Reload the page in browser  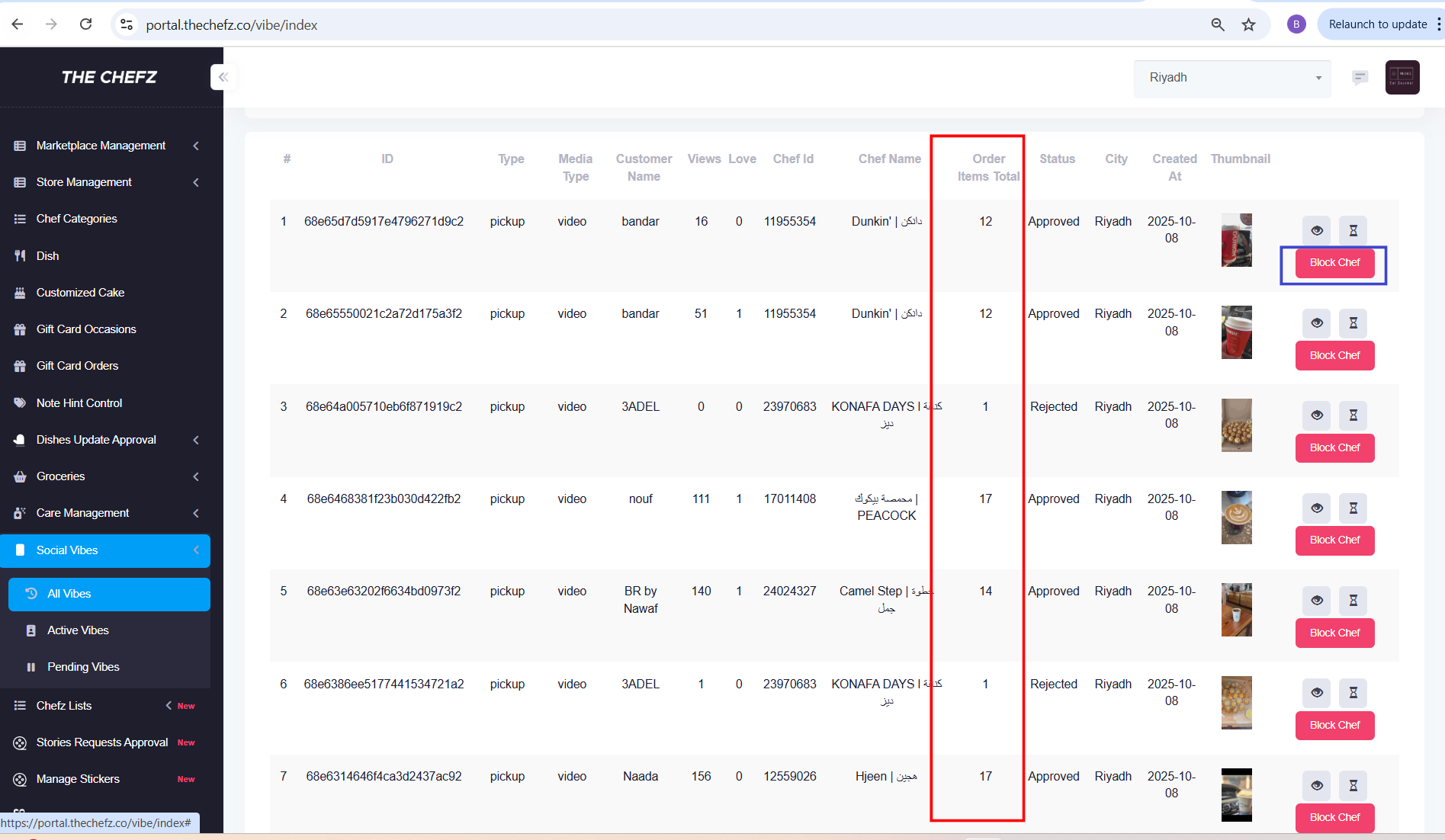click(86, 24)
